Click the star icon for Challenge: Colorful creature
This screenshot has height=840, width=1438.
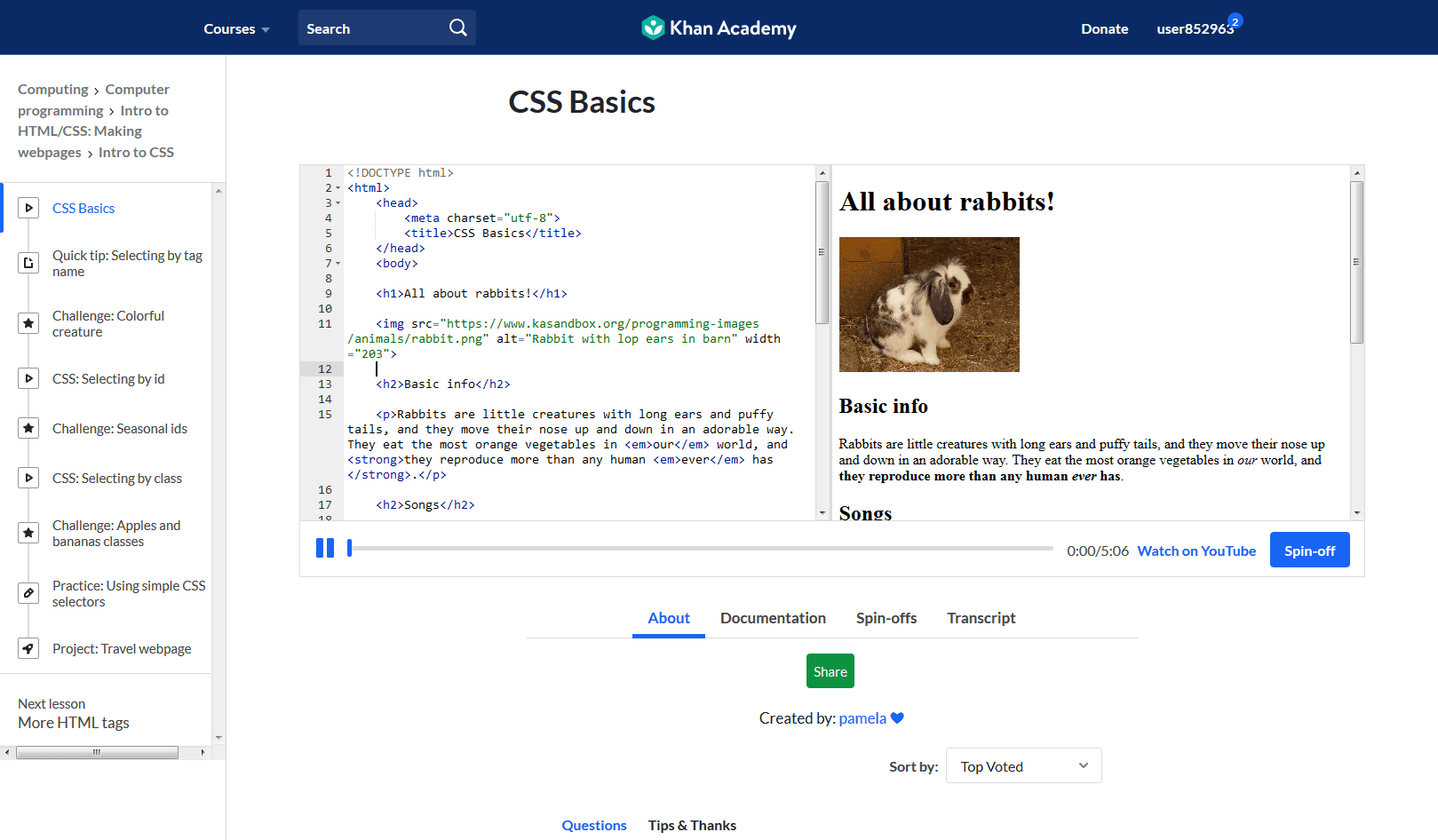pyautogui.click(x=28, y=323)
